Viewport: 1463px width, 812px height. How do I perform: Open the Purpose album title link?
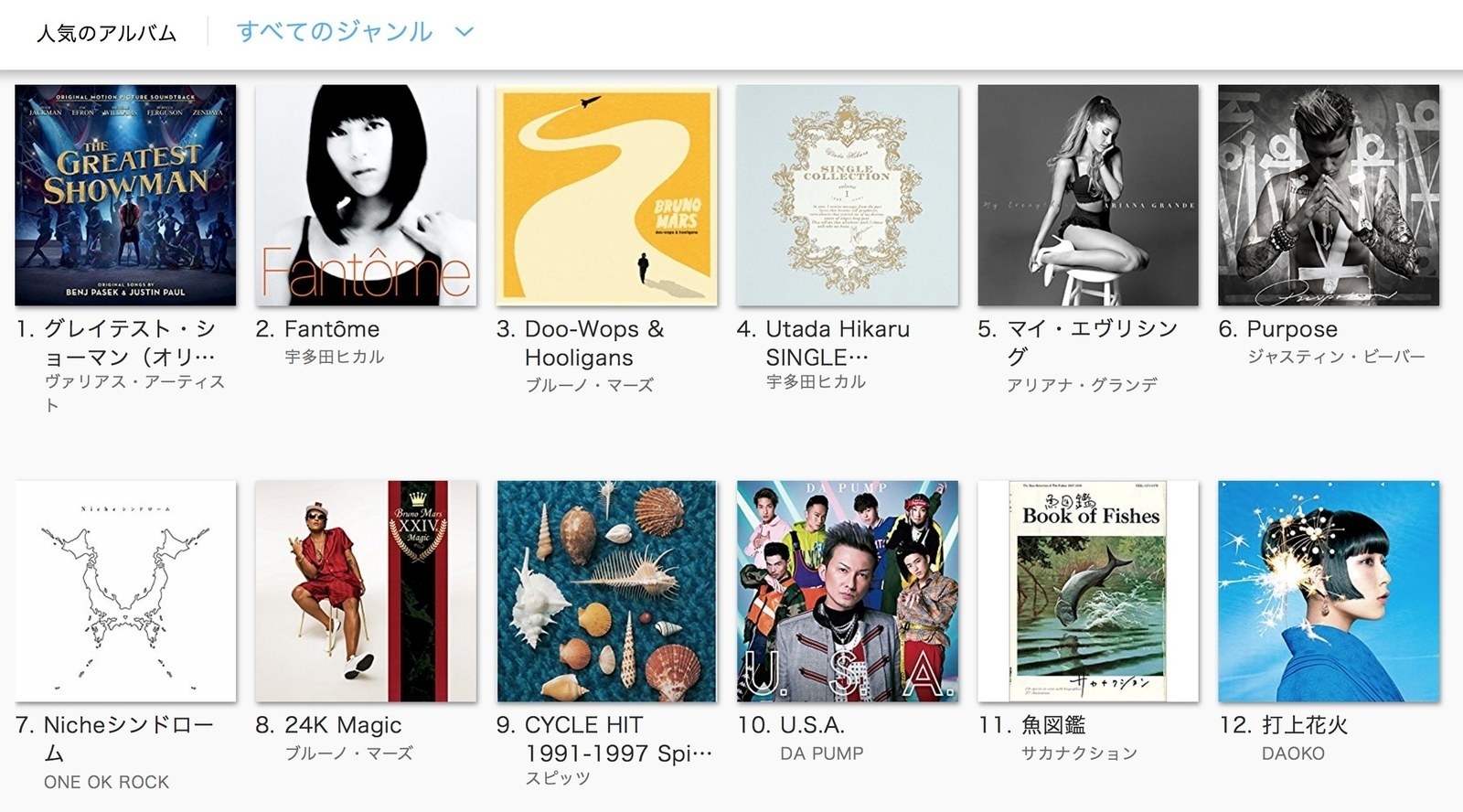tap(1292, 329)
